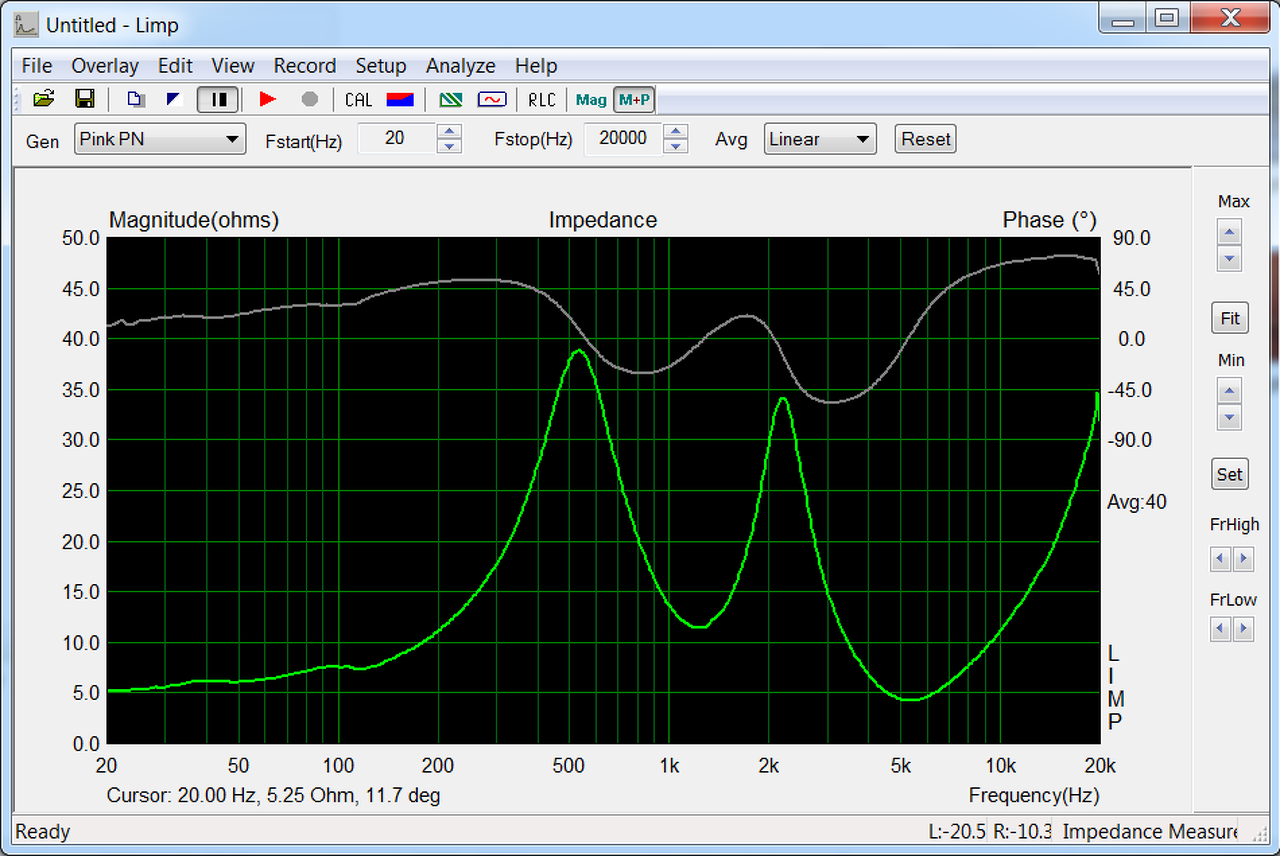This screenshot has height=856, width=1280.
Task: Click the Limp app icon in the title bar
Action: click(x=26, y=24)
